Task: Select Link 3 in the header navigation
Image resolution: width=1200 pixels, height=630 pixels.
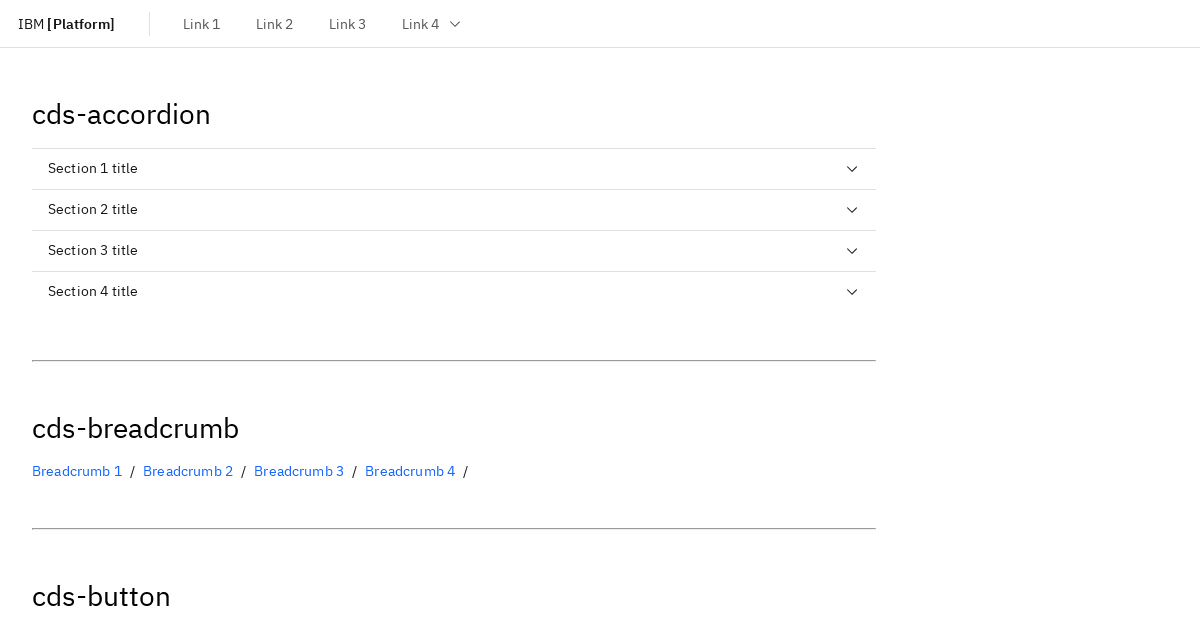Action: tap(347, 23)
